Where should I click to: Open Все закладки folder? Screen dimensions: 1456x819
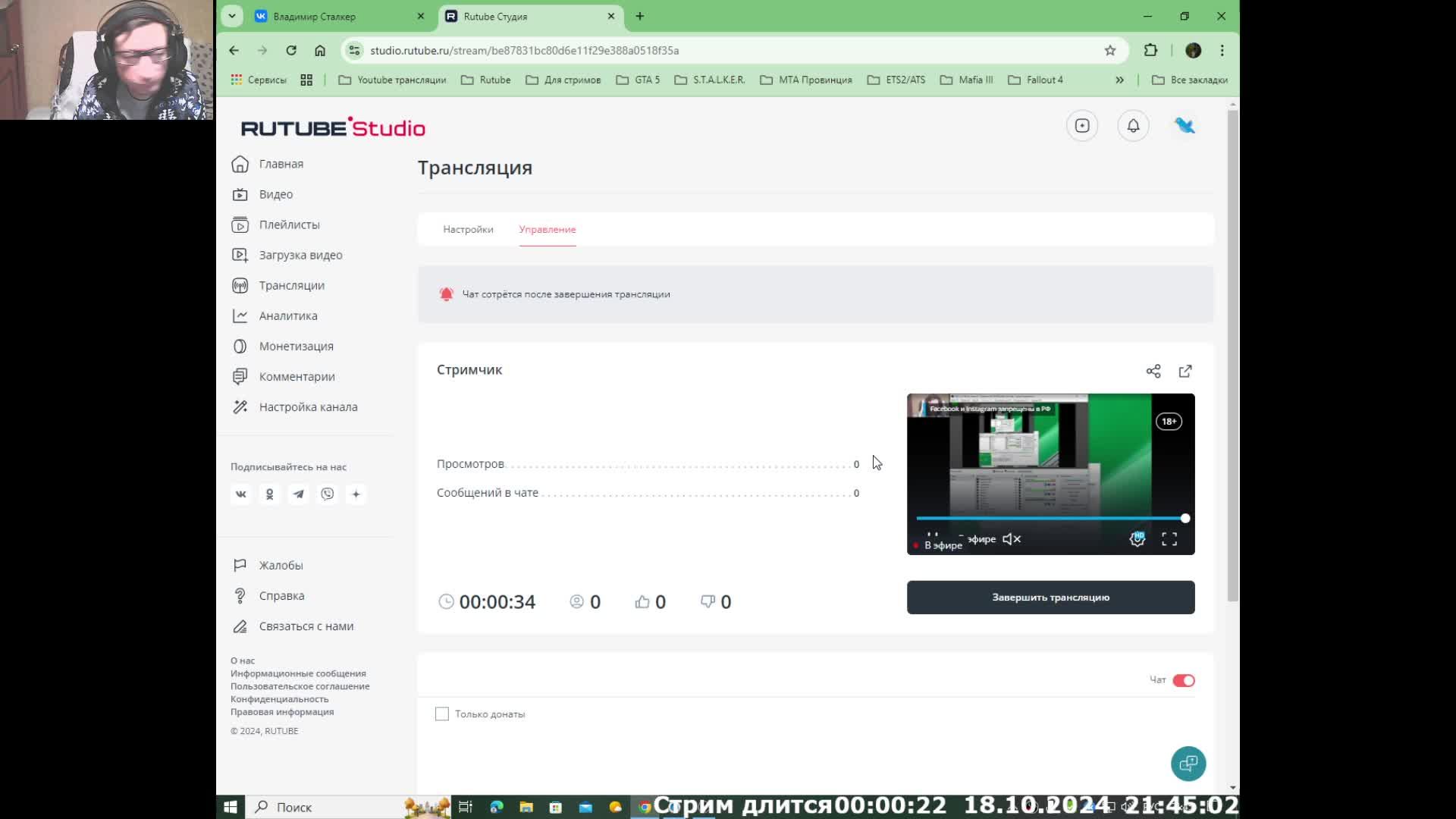pos(1189,80)
